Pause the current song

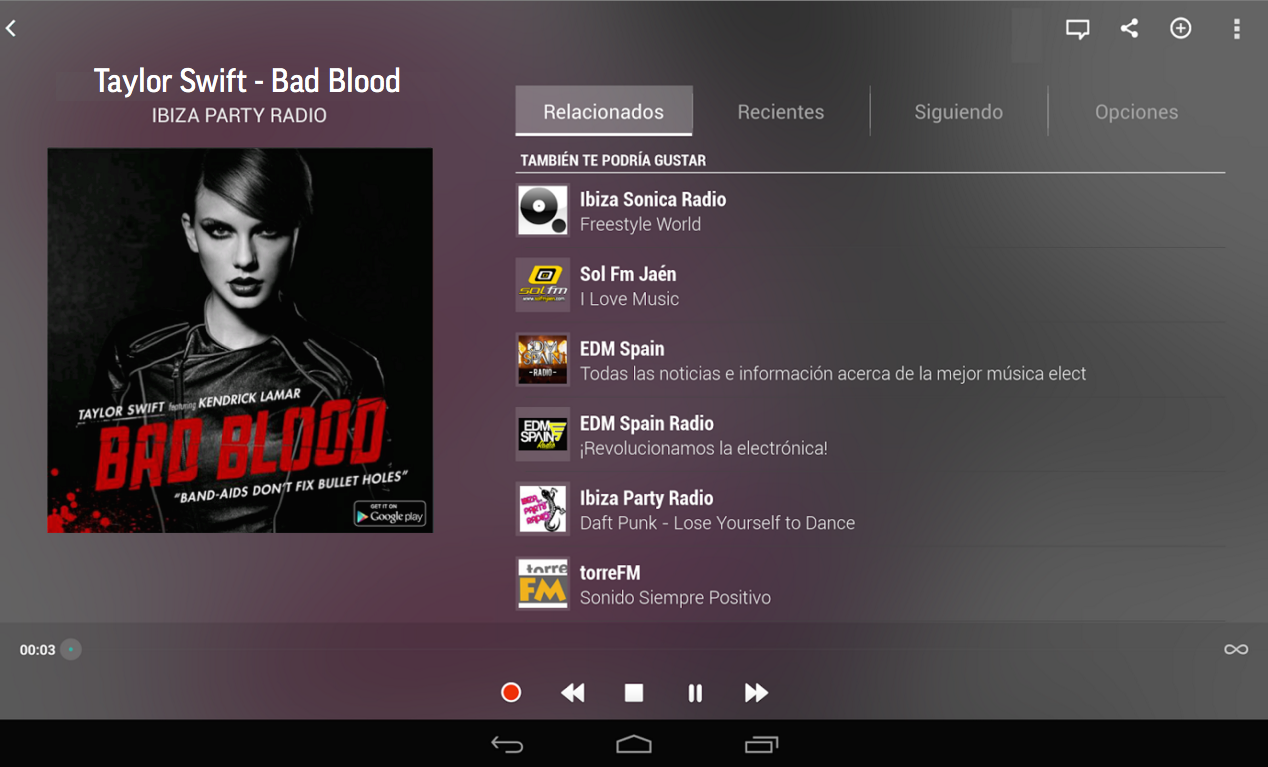coord(695,692)
